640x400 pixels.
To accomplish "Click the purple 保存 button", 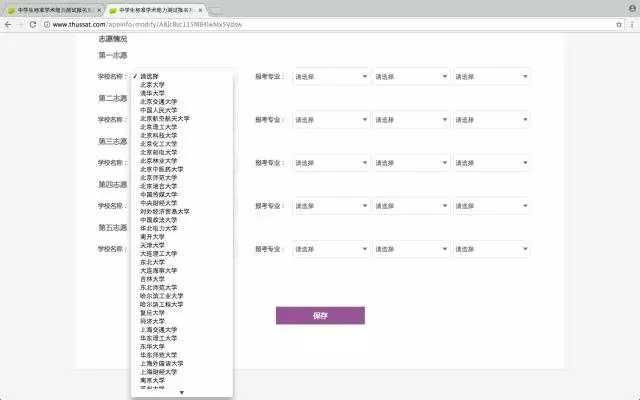I will point(320,316).
